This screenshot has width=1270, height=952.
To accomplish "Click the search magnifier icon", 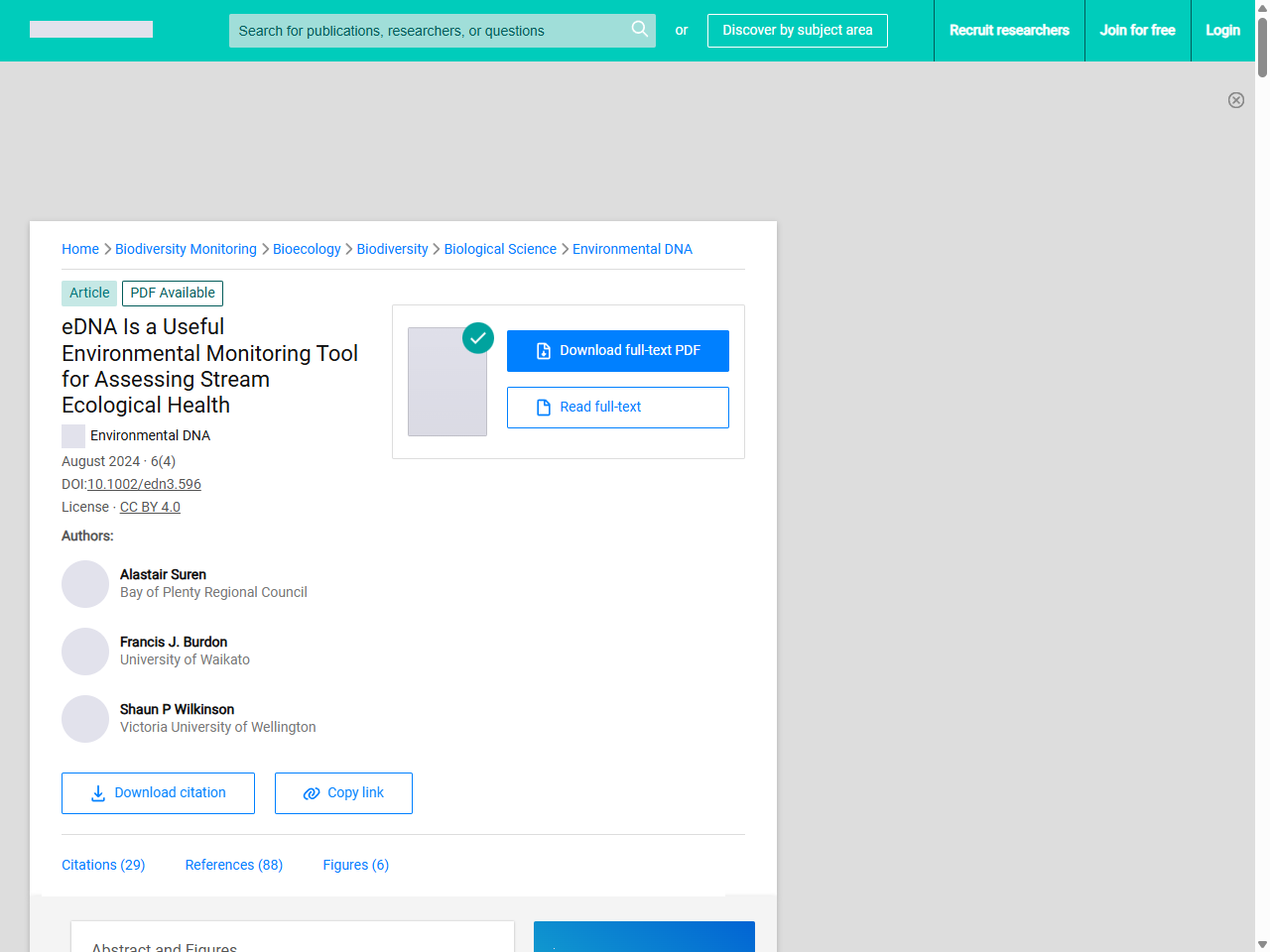I will coord(640,30).
